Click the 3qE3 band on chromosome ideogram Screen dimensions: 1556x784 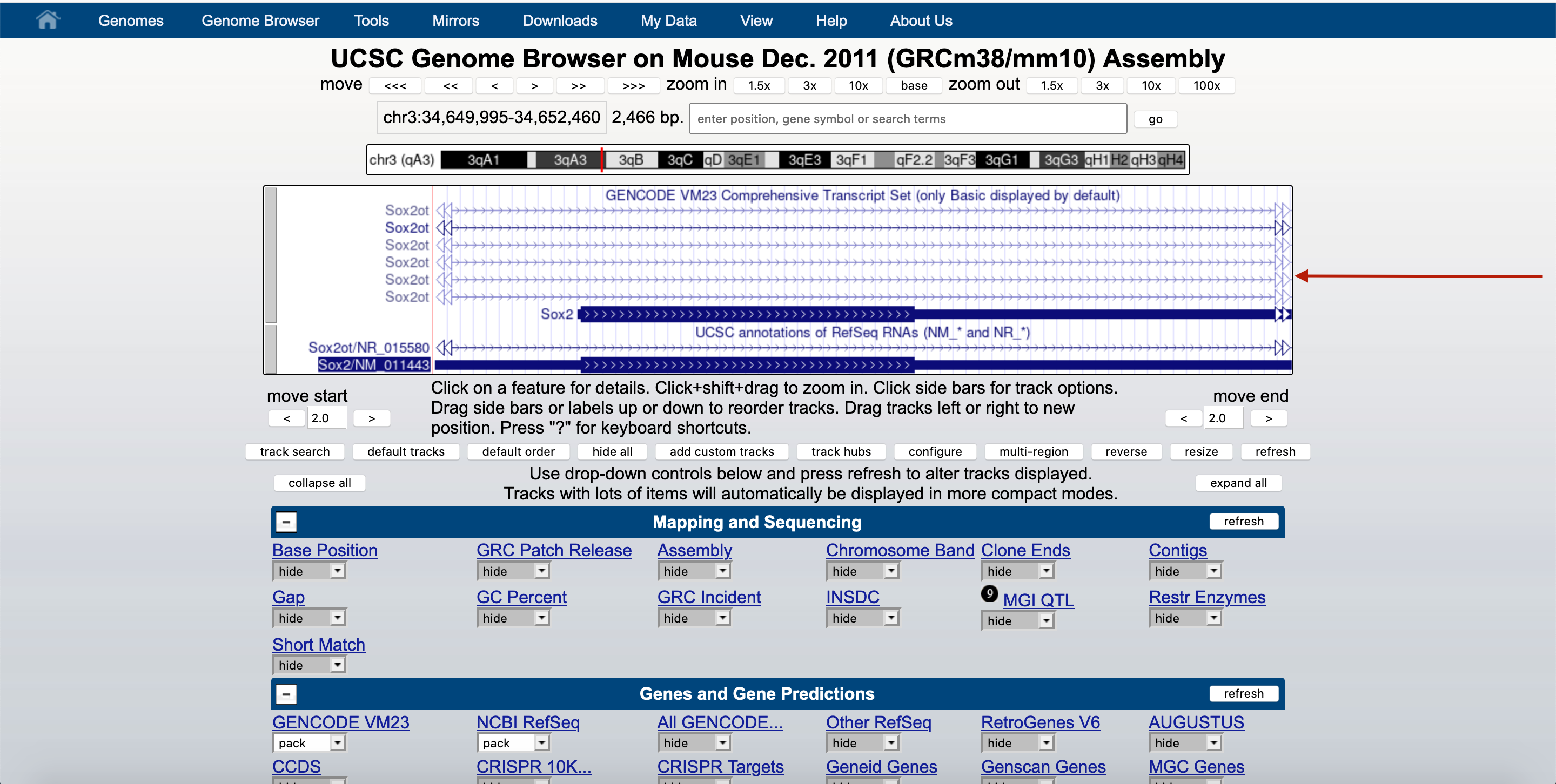pyautogui.click(x=804, y=160)
